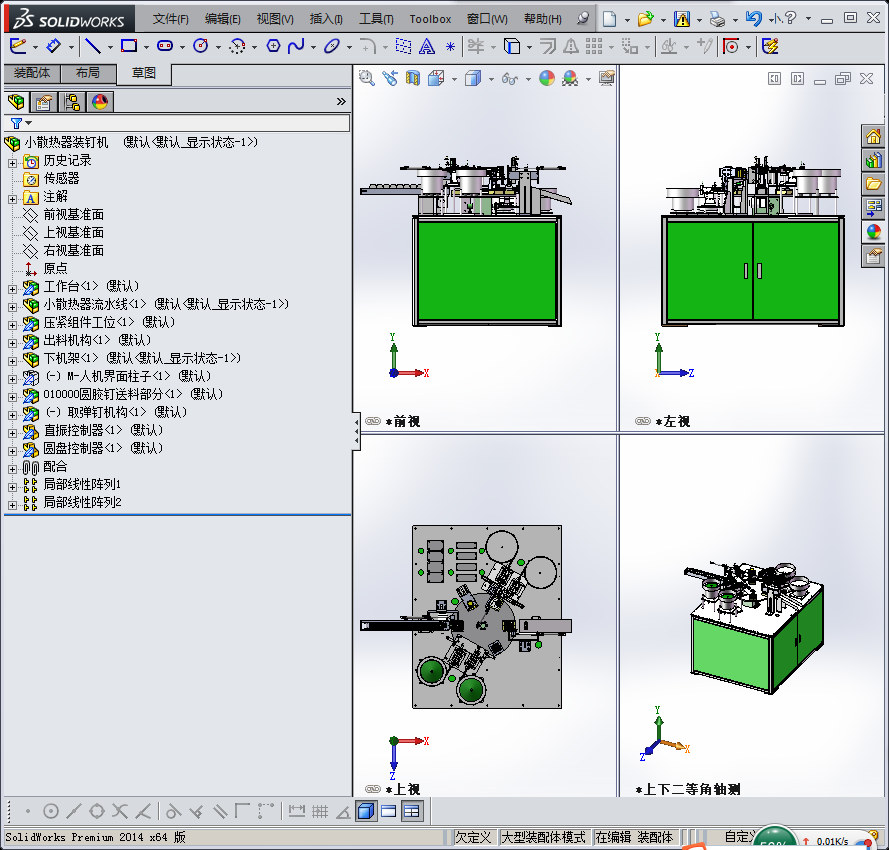Click the 欠定义 status bar entry

coord(473,837)
